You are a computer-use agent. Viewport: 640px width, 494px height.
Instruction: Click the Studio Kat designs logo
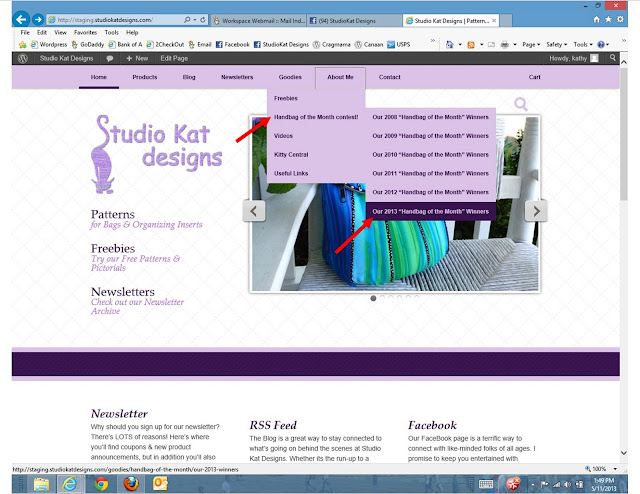(x=156, y=153)
